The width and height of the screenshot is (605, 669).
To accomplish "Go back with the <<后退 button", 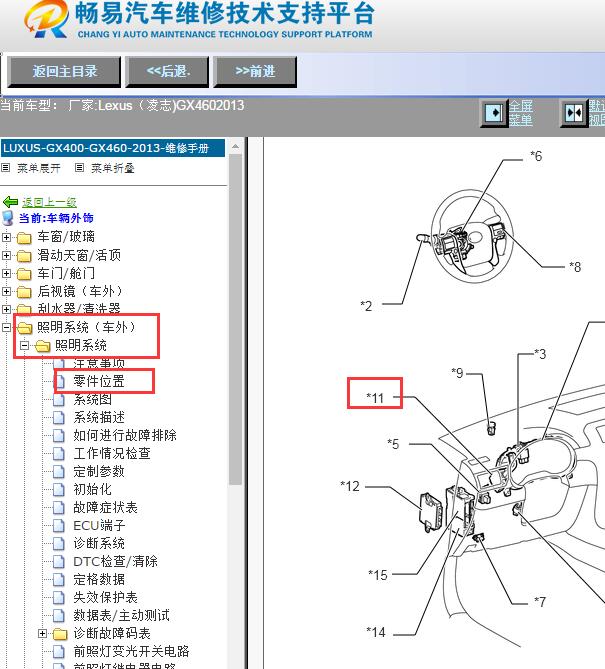I will click(167, 71).
